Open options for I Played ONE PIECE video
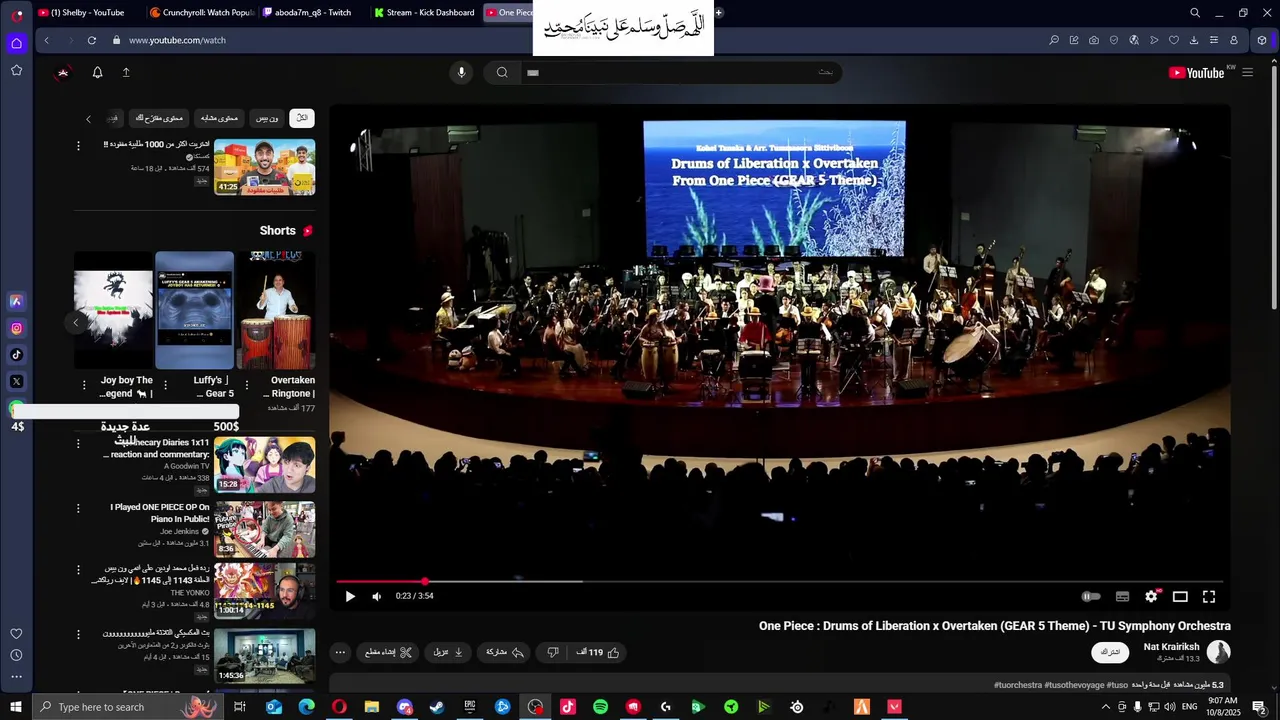This screenshot has width=1280, height=720. point(78,508)
